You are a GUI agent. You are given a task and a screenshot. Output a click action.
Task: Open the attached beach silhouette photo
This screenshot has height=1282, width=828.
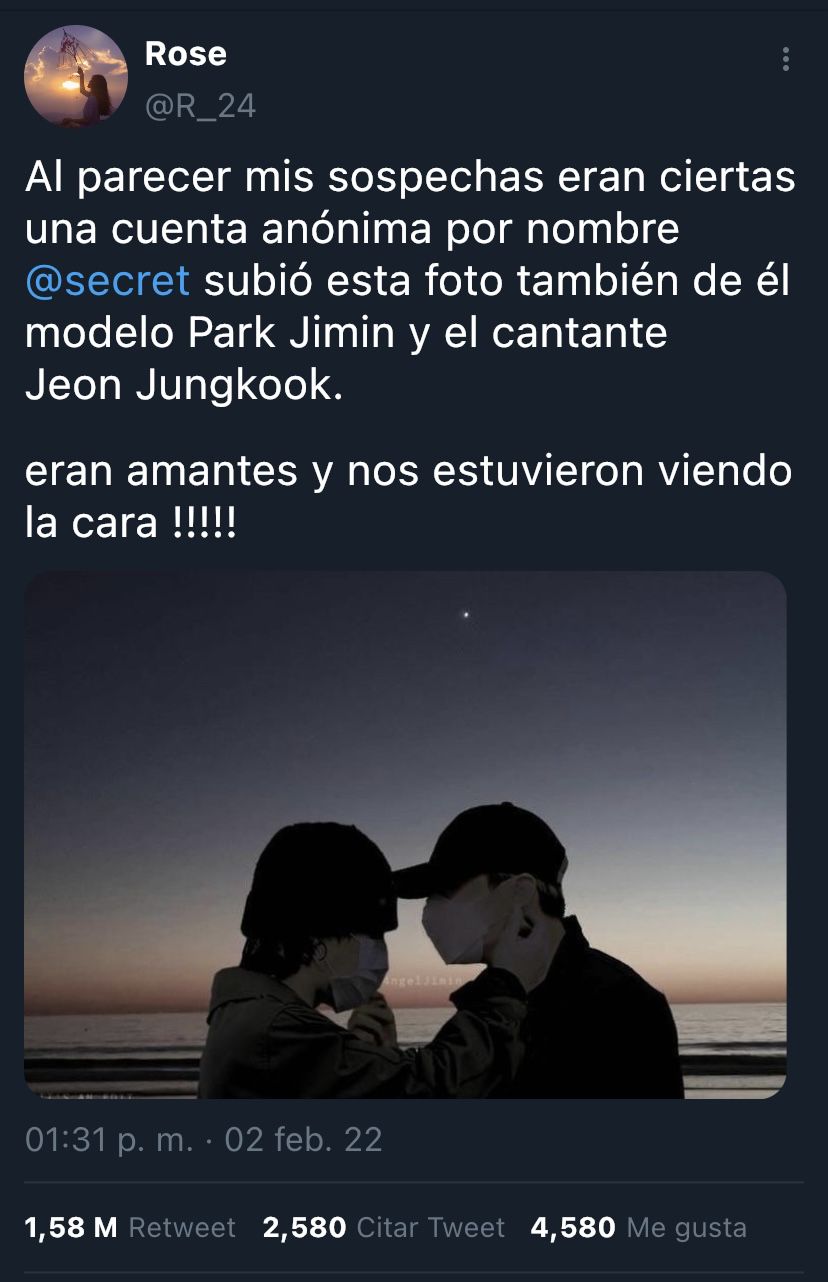(405, 835)
